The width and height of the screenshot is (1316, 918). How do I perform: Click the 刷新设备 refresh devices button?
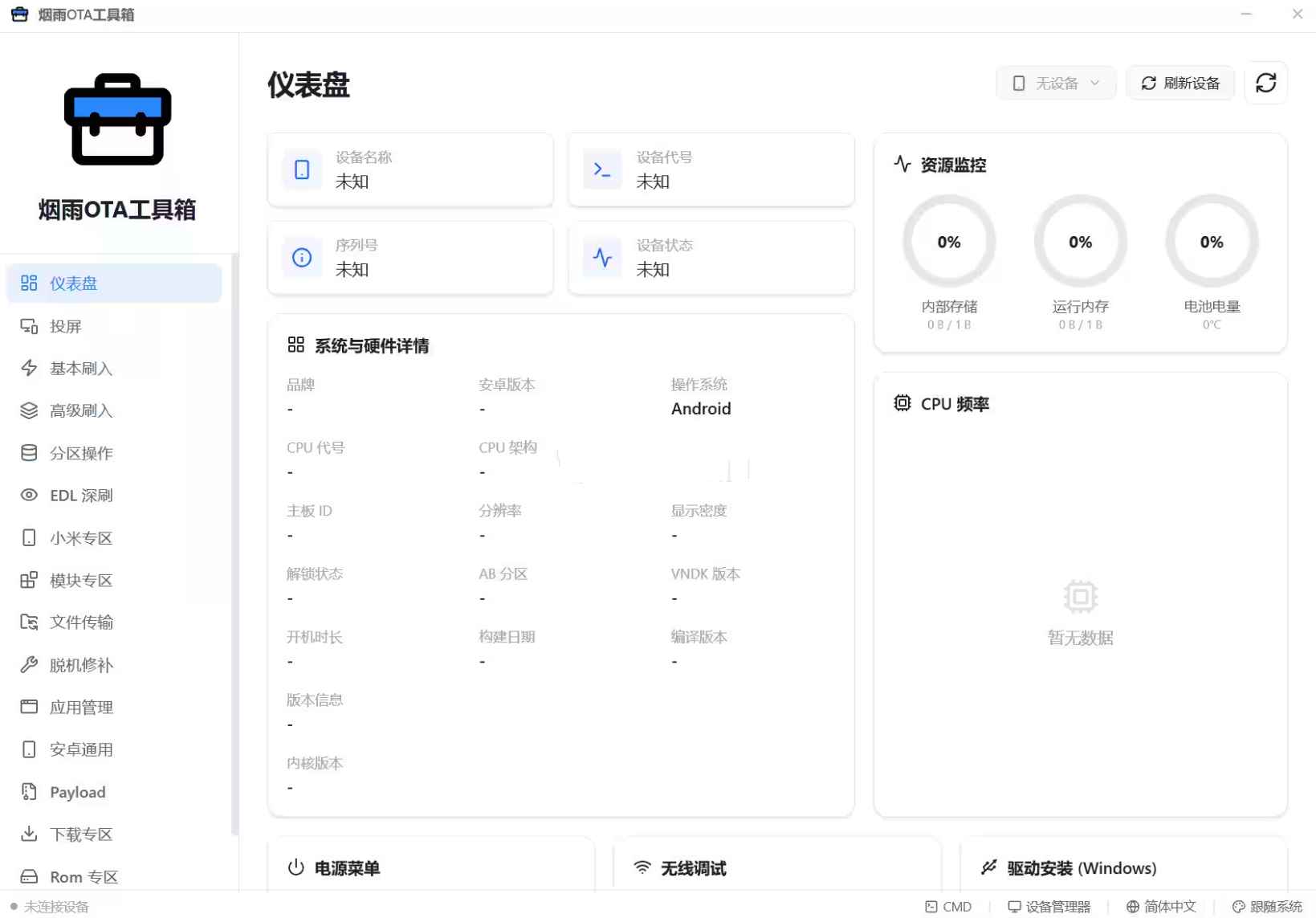point(1180,83)
